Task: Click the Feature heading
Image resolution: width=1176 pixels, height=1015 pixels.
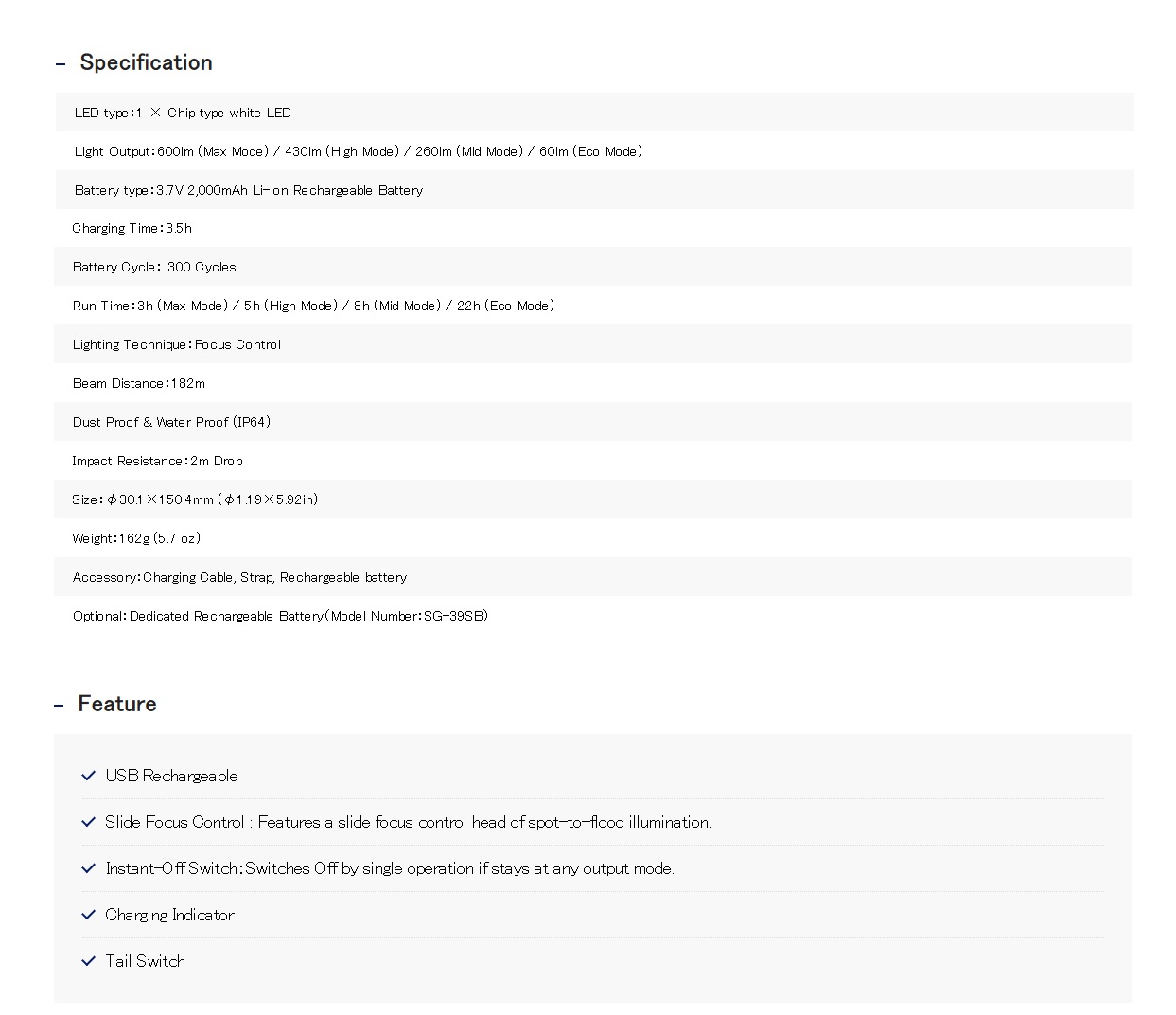Action: (x=117, y=704)
